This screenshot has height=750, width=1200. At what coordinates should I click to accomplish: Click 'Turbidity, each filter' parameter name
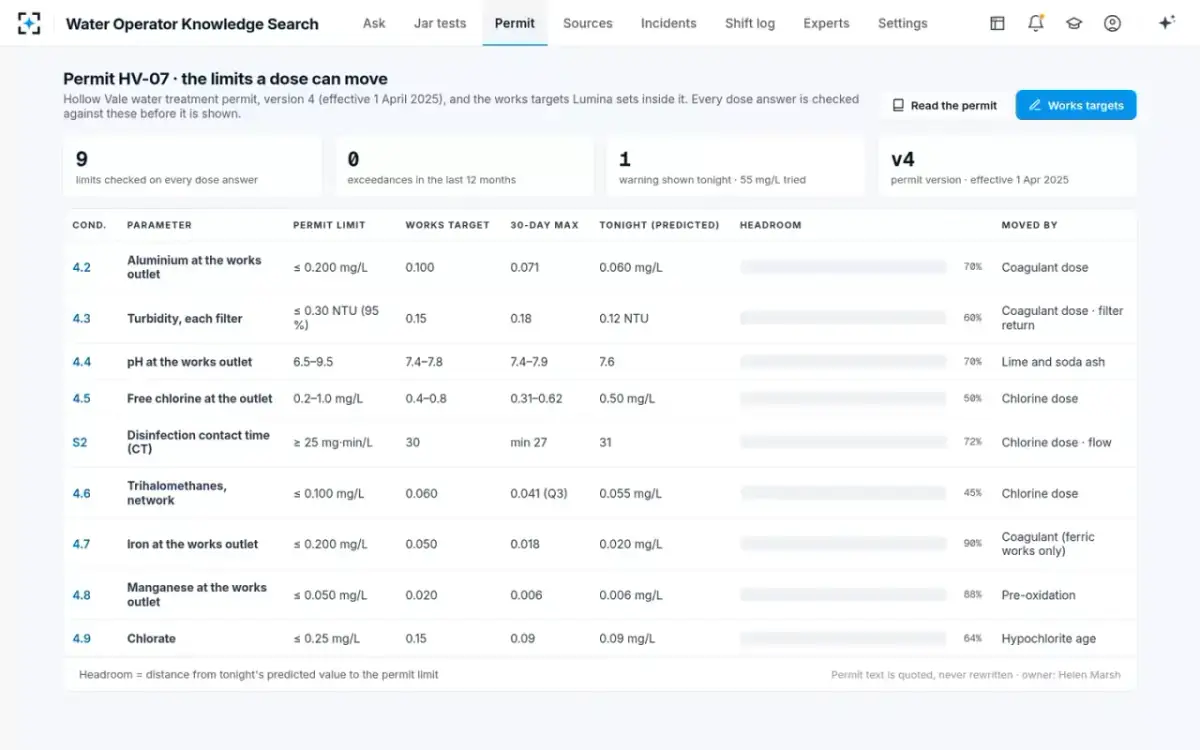point(185,318)
